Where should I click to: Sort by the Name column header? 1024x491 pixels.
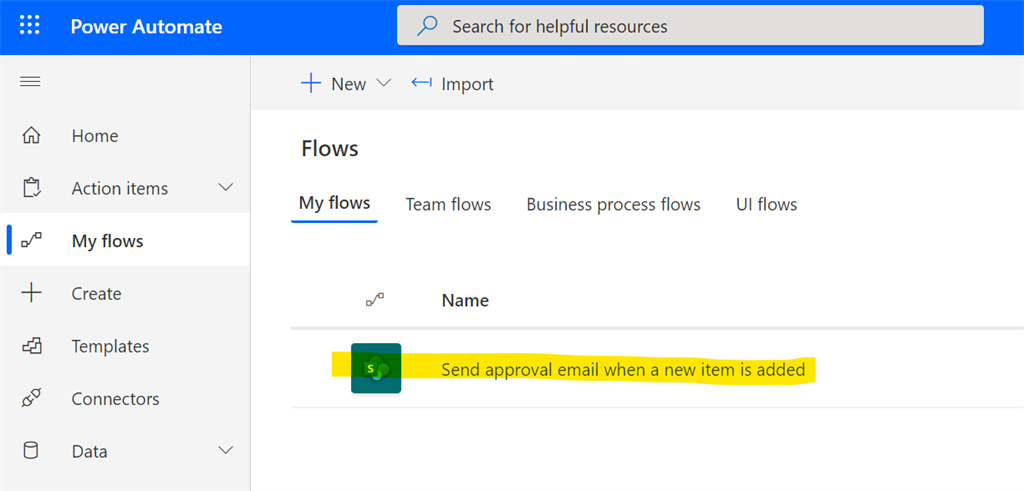coord(465,300)
